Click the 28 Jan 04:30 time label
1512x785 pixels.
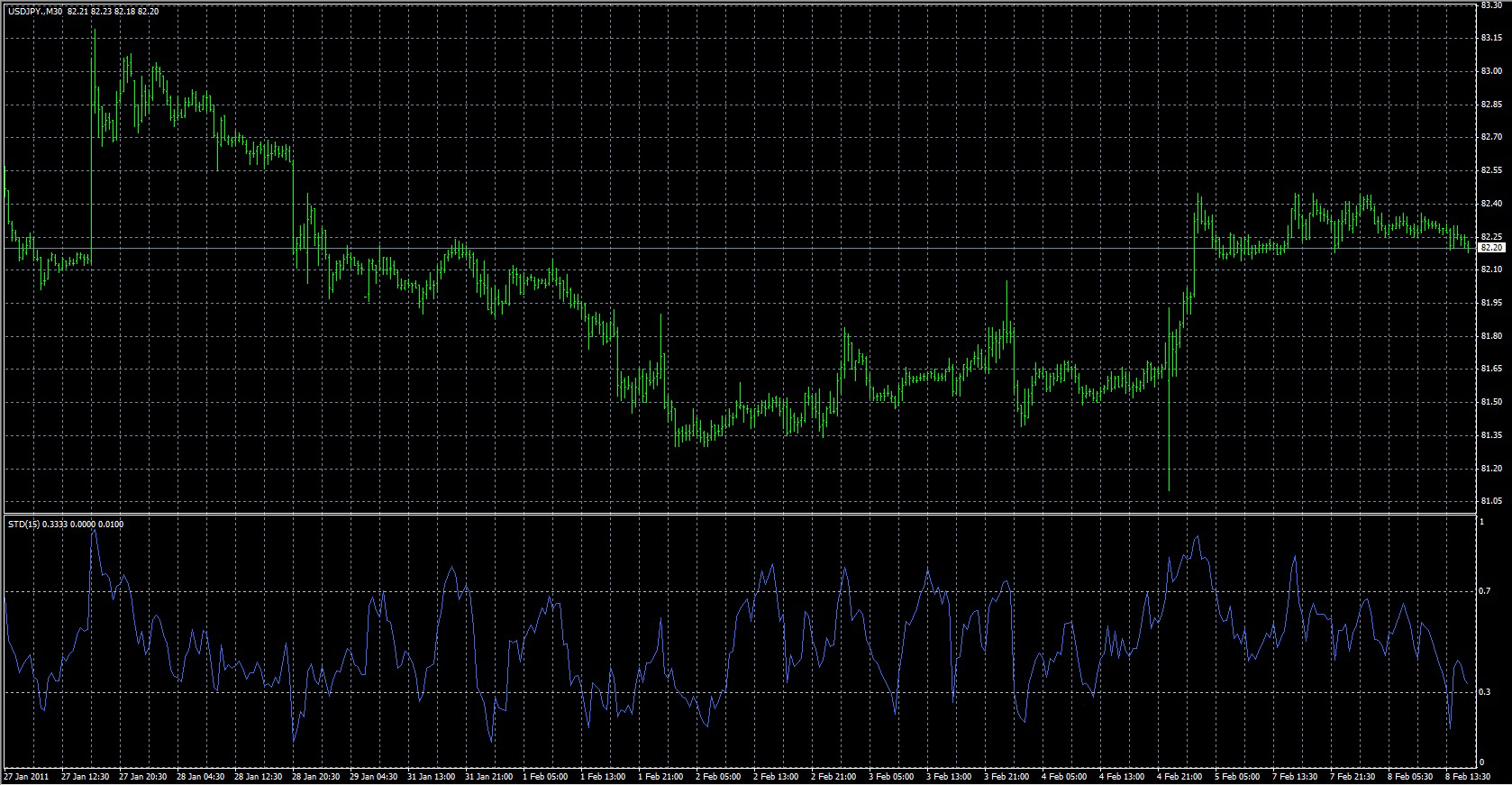pyautogui.click(x=201, y=776)
